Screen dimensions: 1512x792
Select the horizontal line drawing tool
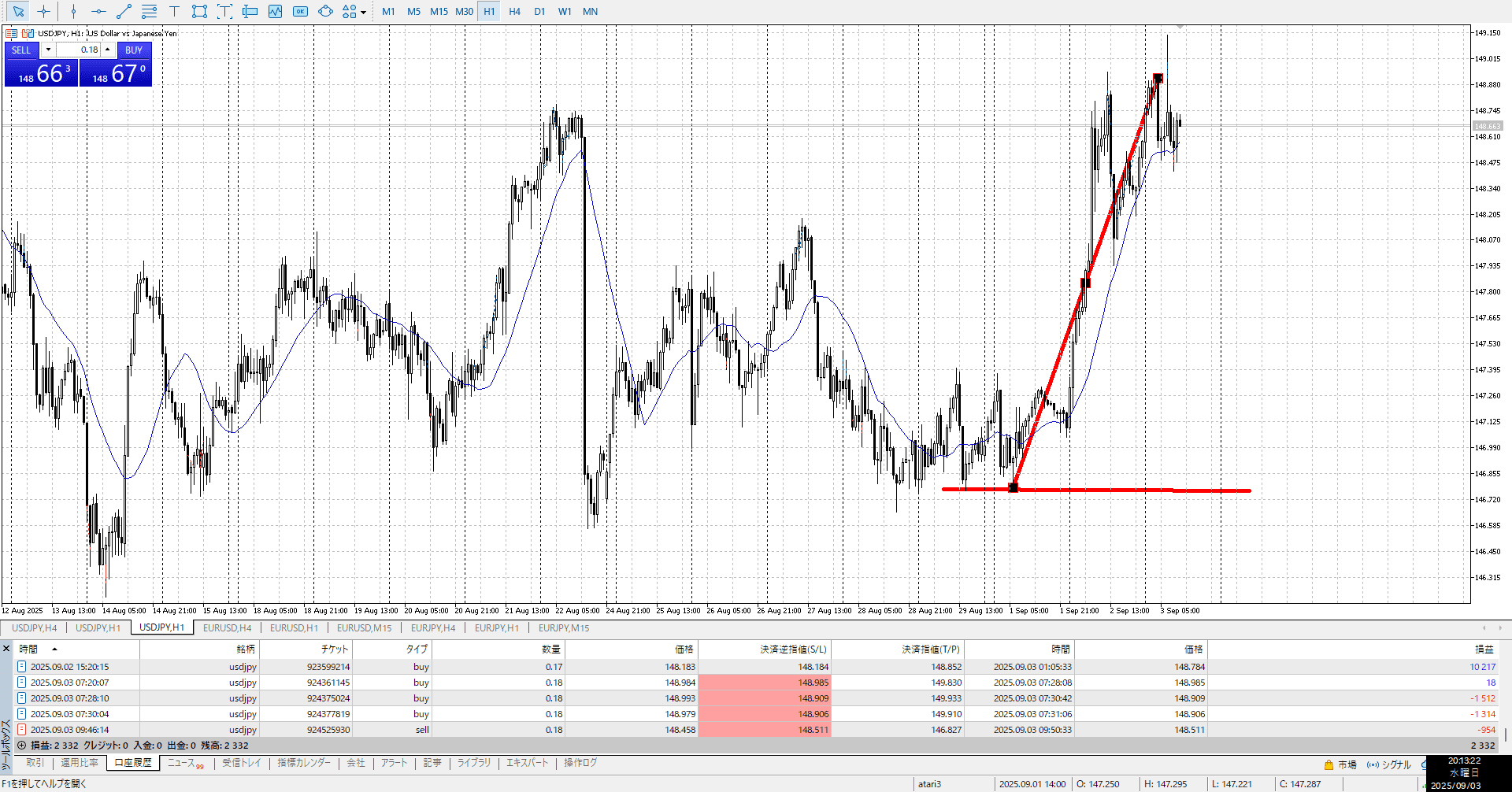coord(98,11)
